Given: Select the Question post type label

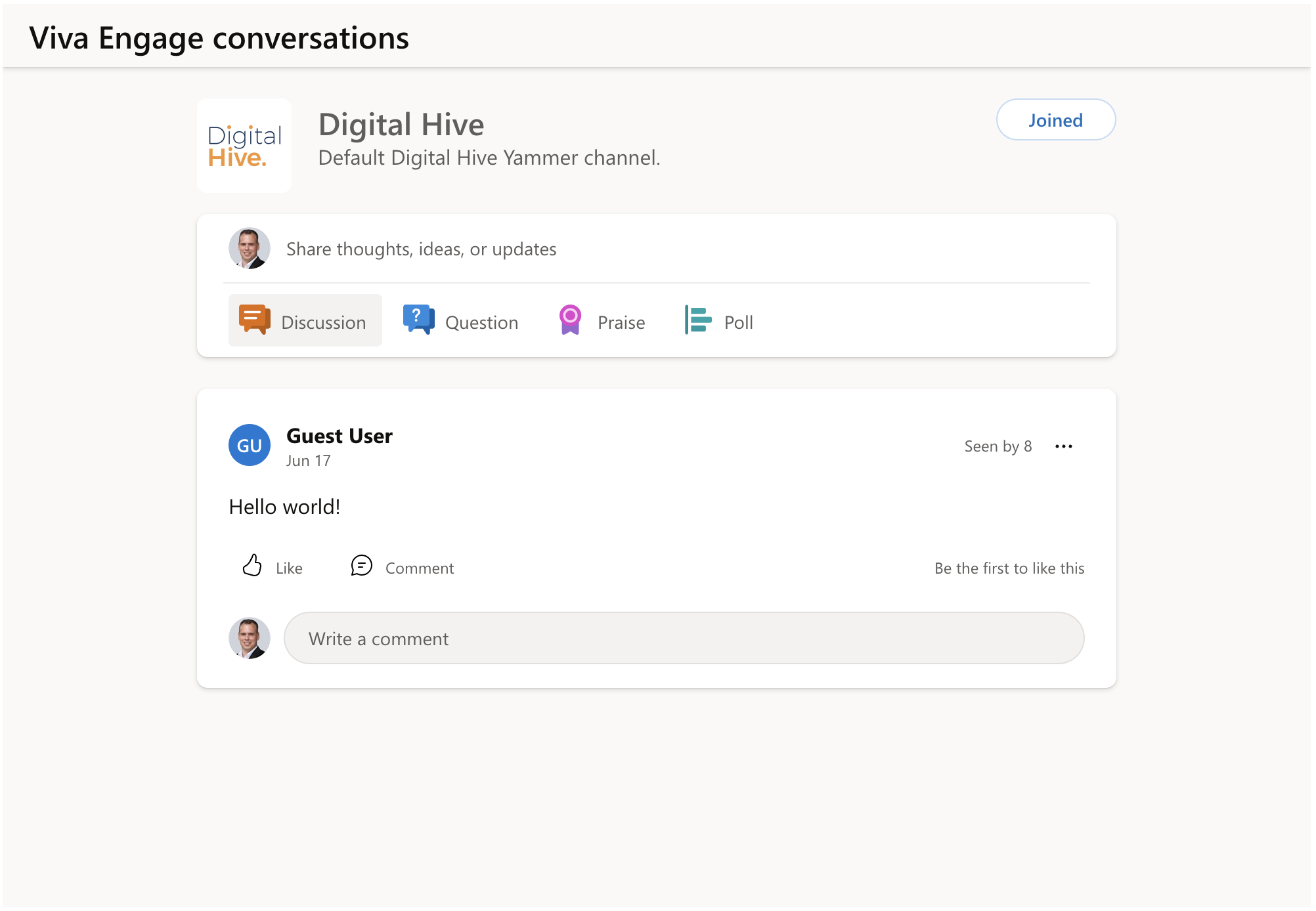Looking at the screenshot, I should click(x=481, y=322).
